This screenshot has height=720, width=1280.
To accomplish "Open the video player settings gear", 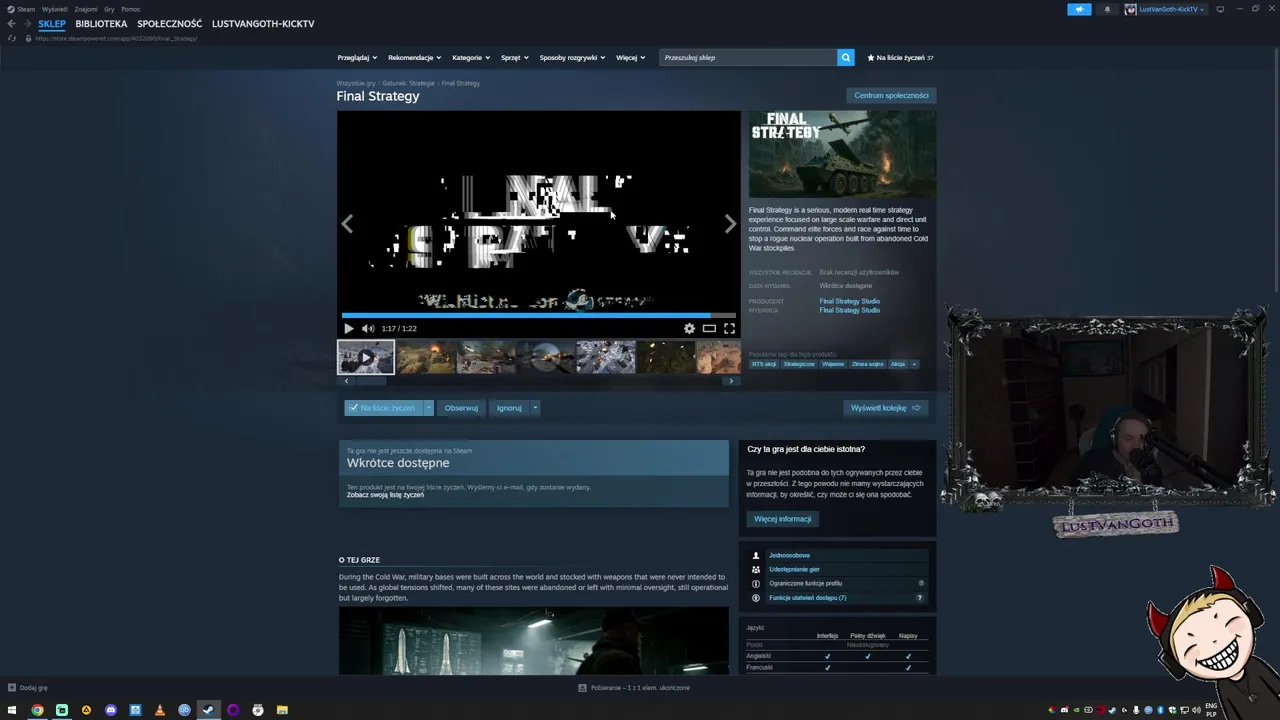I will pos(689,328).
